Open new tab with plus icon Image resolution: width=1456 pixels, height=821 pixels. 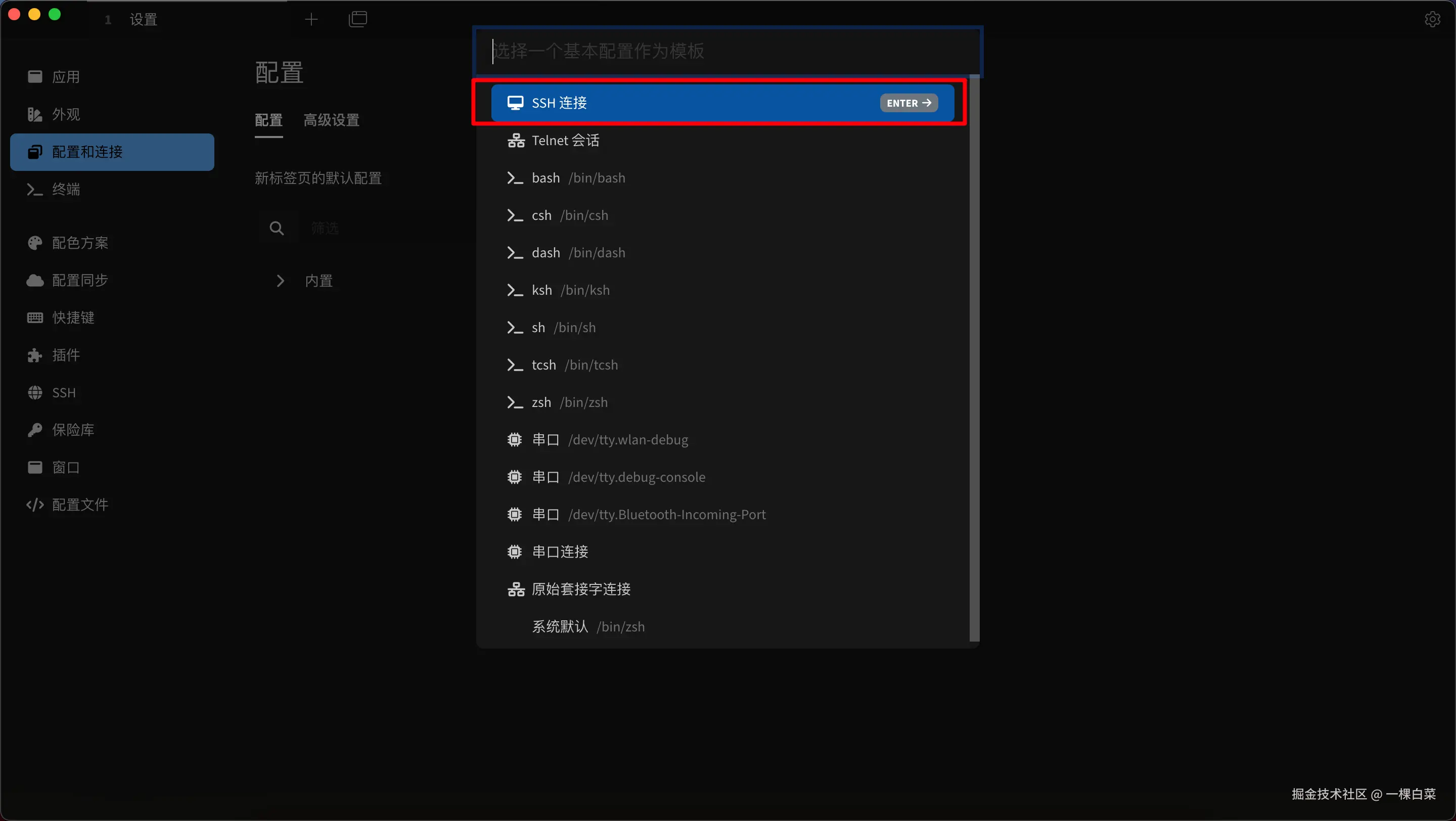311,20
